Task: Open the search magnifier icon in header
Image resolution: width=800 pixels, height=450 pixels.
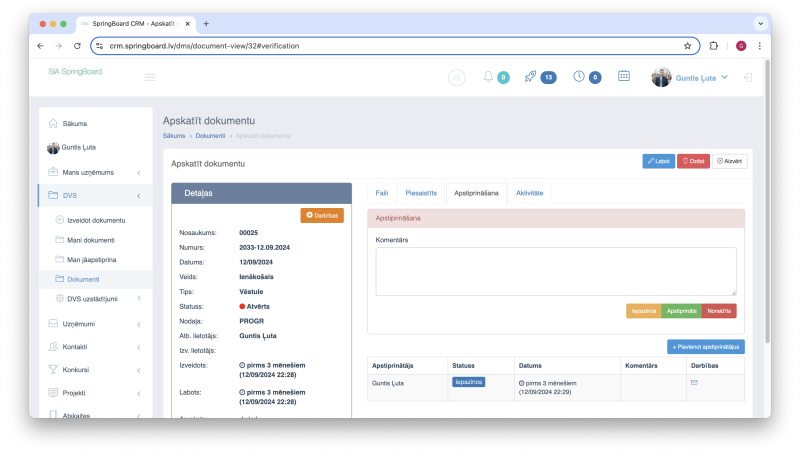Action: coord(456,78)
